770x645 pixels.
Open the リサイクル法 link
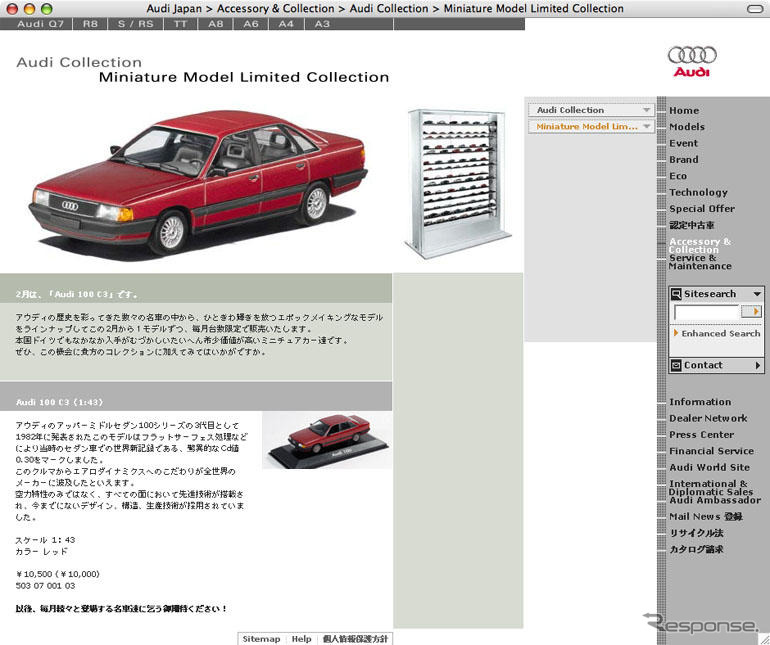click(x=696, y=533)
